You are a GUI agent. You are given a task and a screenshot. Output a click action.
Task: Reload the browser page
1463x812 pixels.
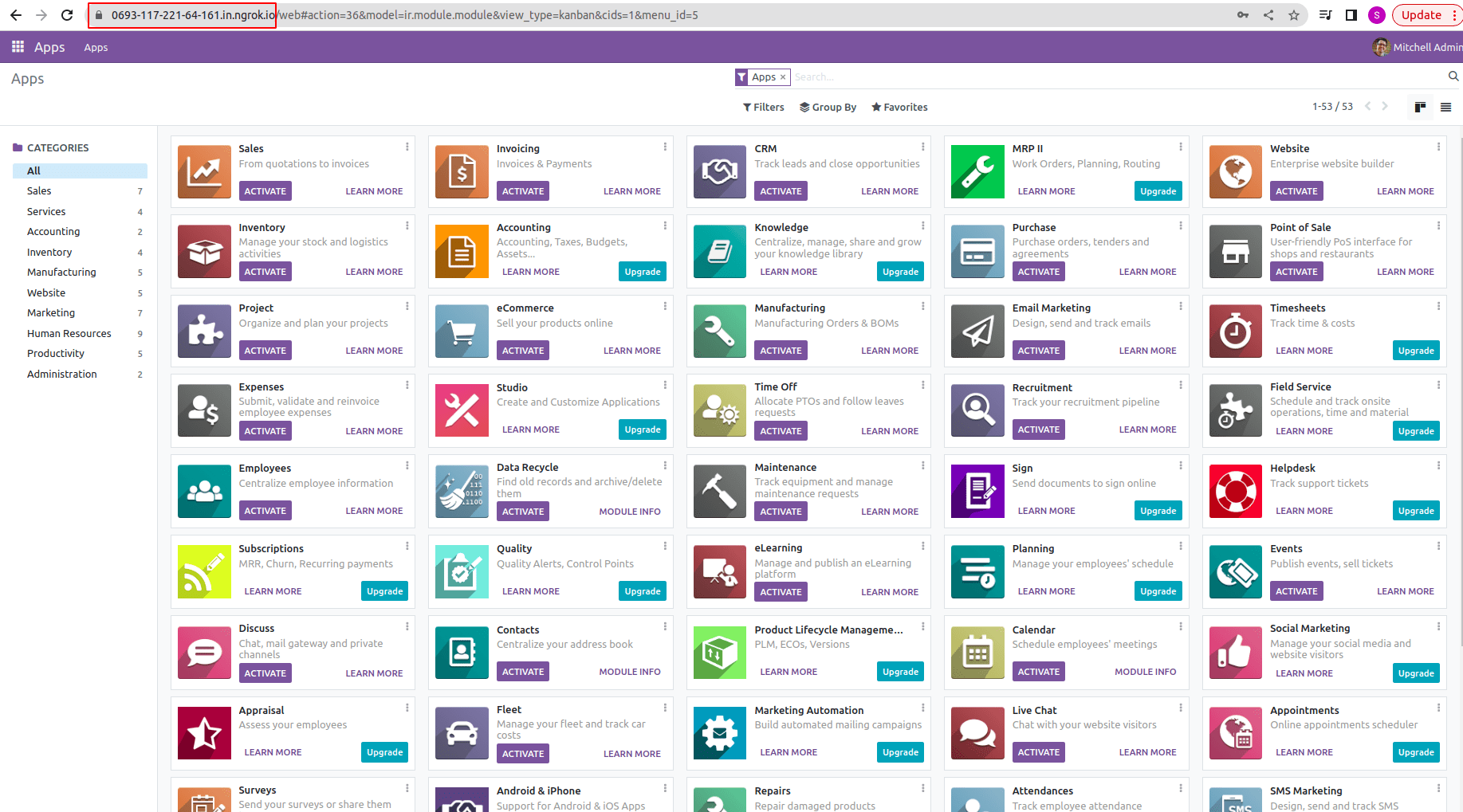[x=67, y=15]
